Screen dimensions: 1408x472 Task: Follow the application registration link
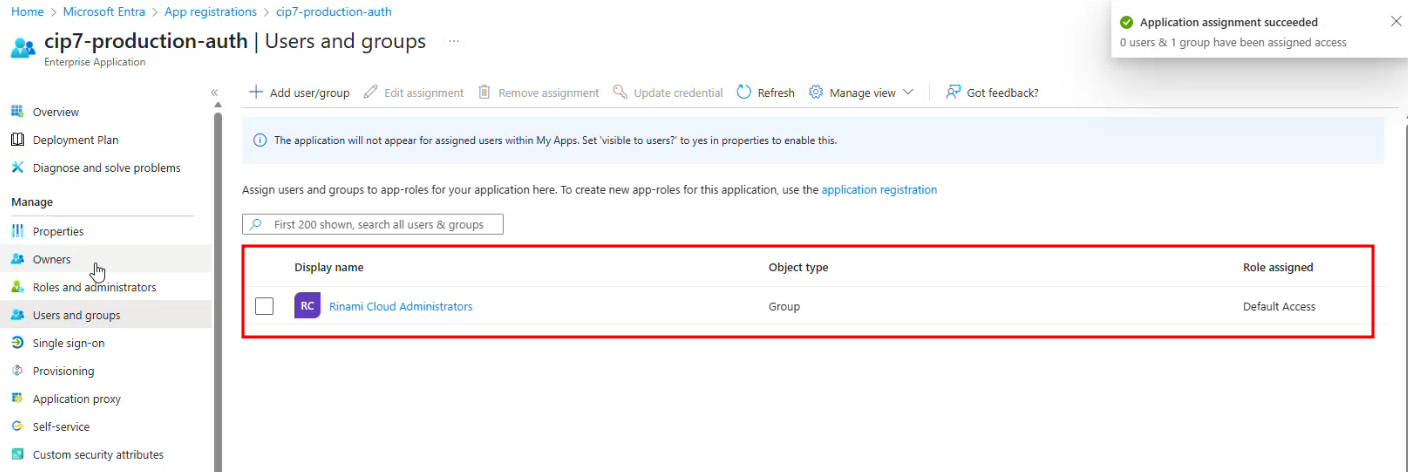pos(879,190)
